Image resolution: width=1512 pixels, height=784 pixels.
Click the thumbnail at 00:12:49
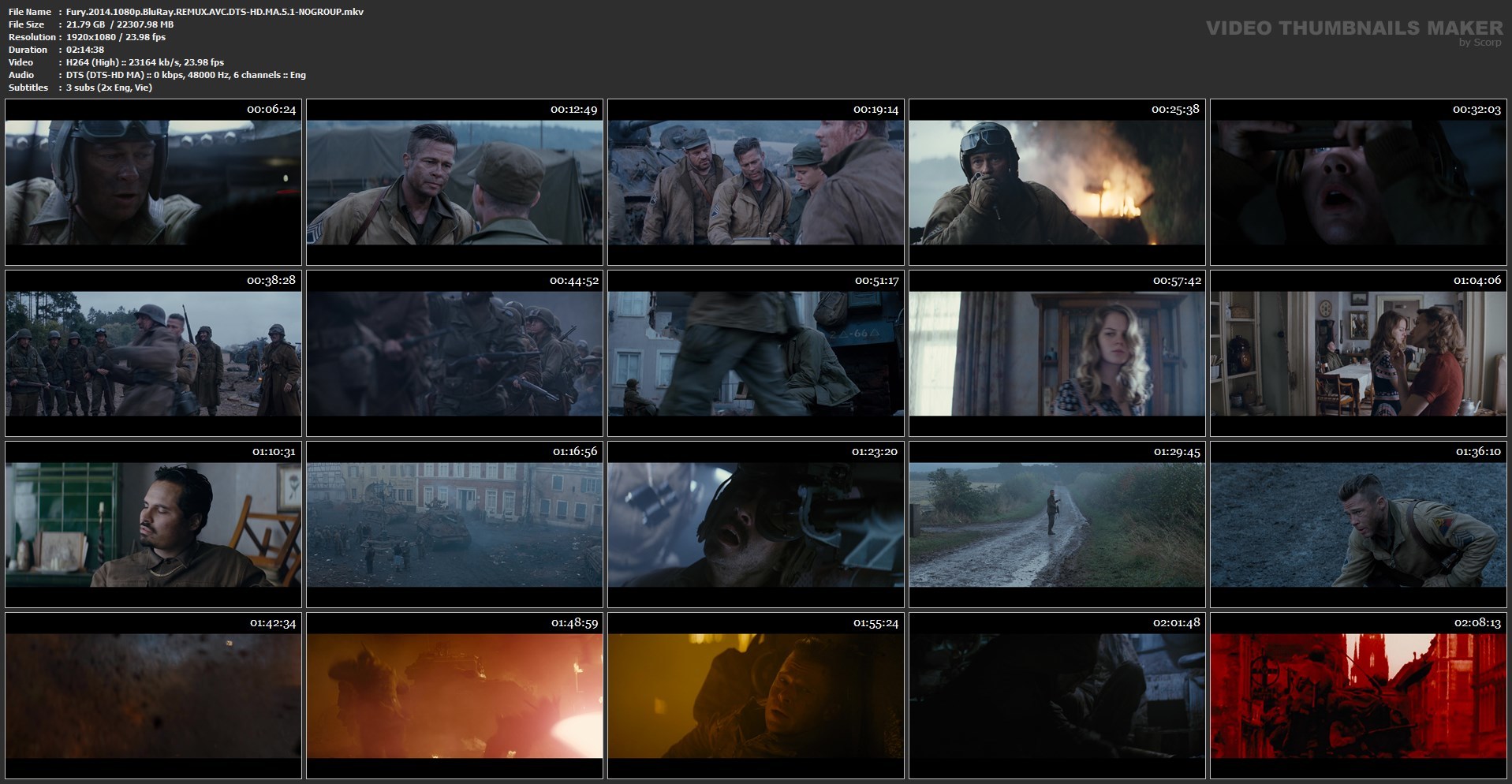(454, 182)
